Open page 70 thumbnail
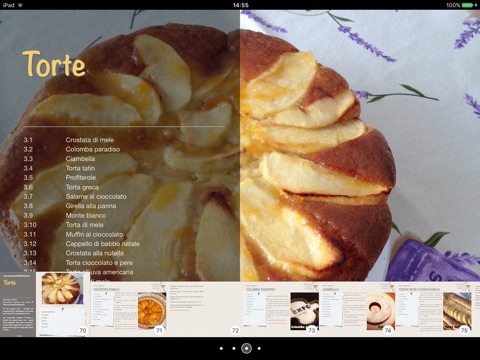Viewport: 480px width, 360px height. [x=63, y=305]
